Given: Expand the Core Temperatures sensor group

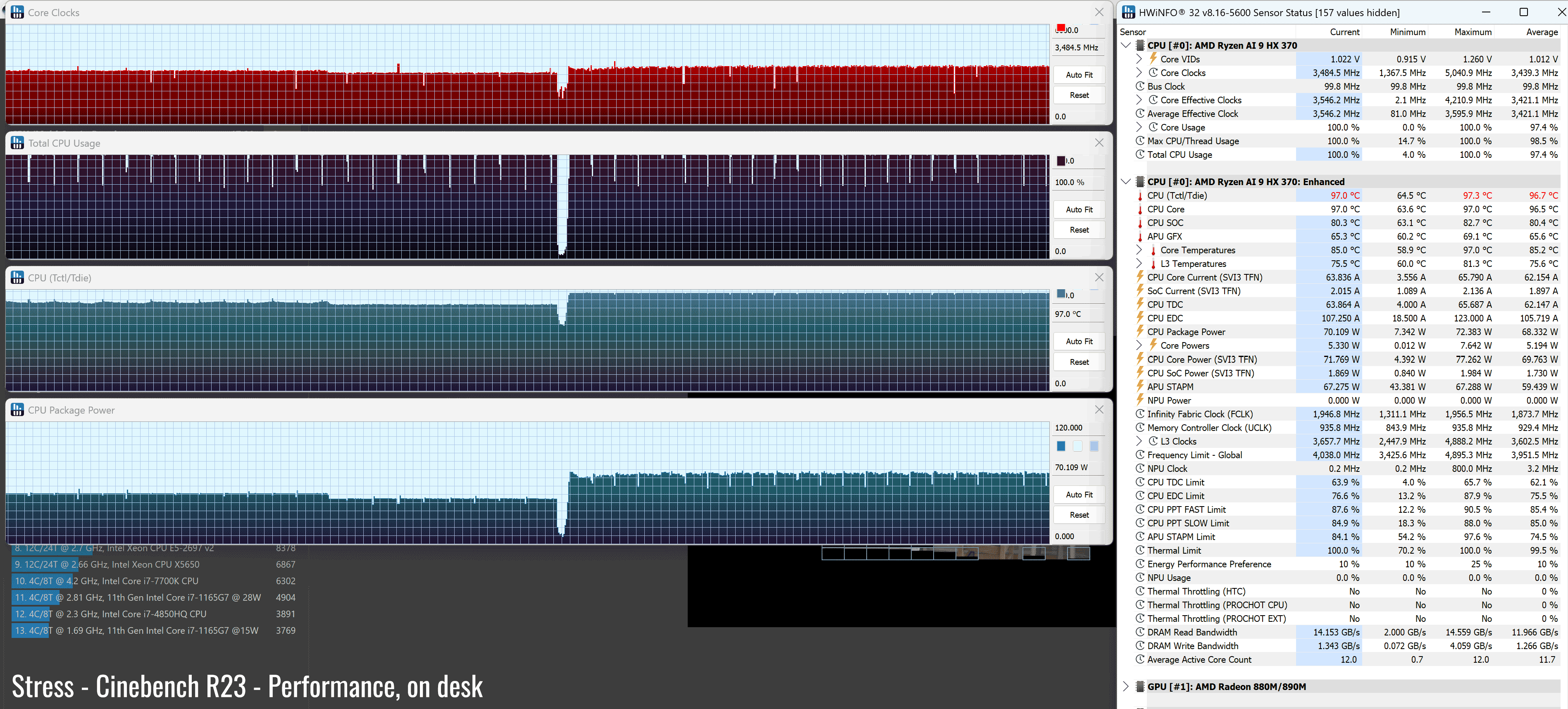Looking at the screenshot, I should (x=1139, y=250).
